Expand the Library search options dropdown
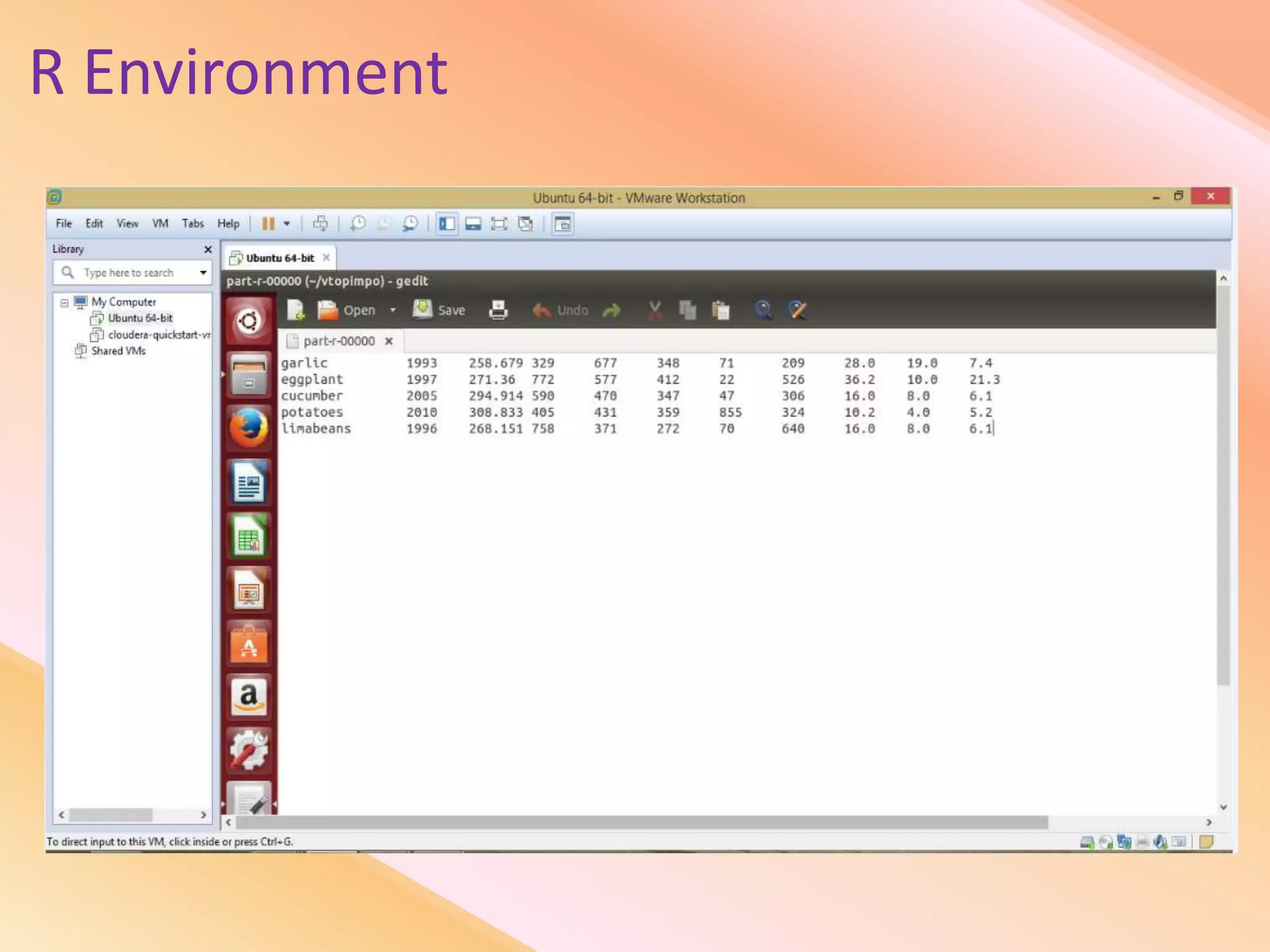 [203, 273]
